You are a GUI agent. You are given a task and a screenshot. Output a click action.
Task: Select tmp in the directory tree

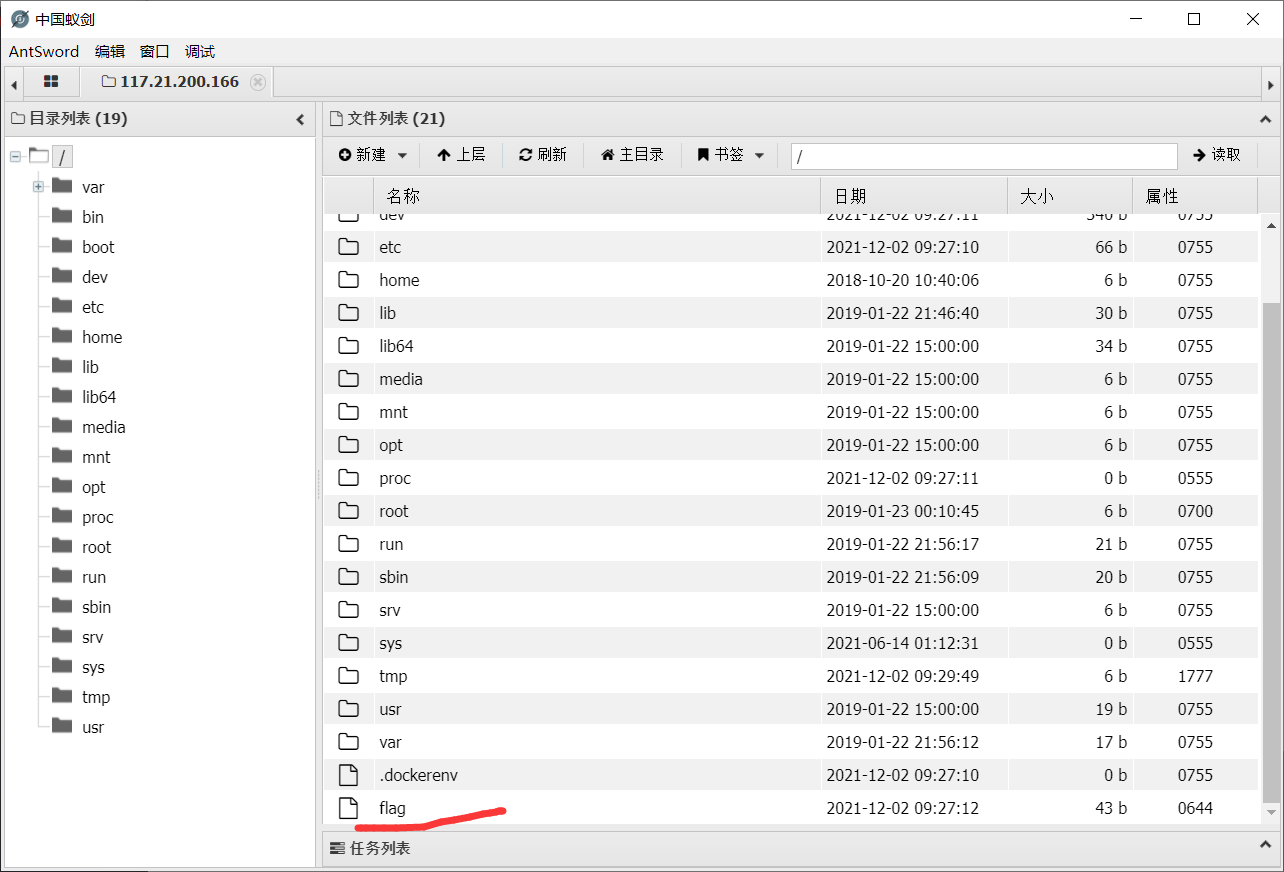96,697
